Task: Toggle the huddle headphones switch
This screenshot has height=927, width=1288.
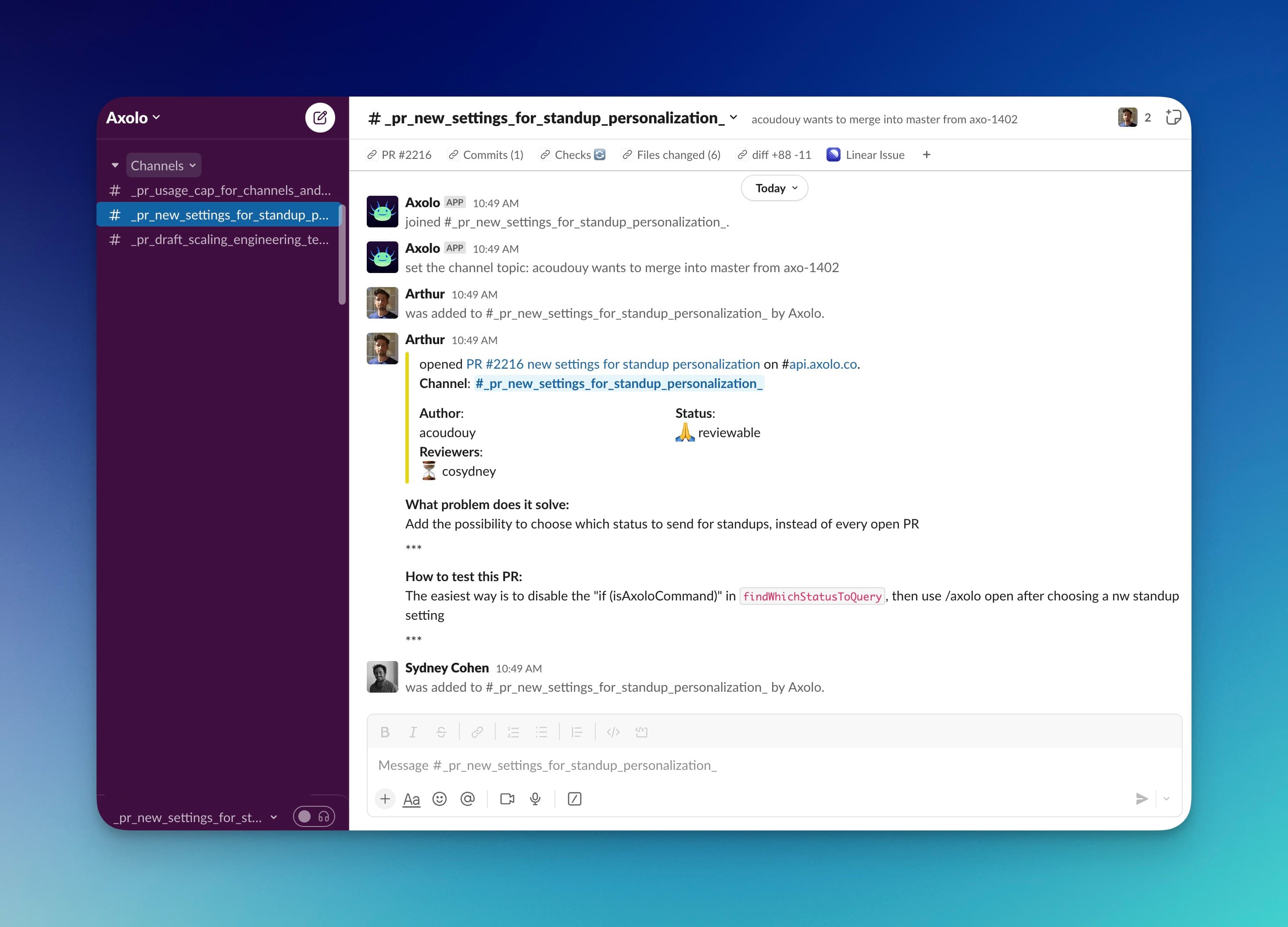Action: [314, 817]
